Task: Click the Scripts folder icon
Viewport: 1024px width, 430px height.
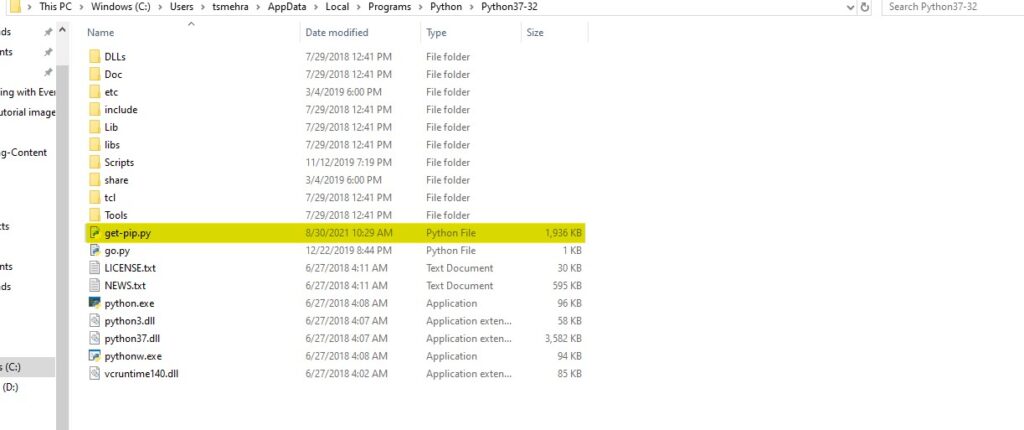Action: point(94,162)
